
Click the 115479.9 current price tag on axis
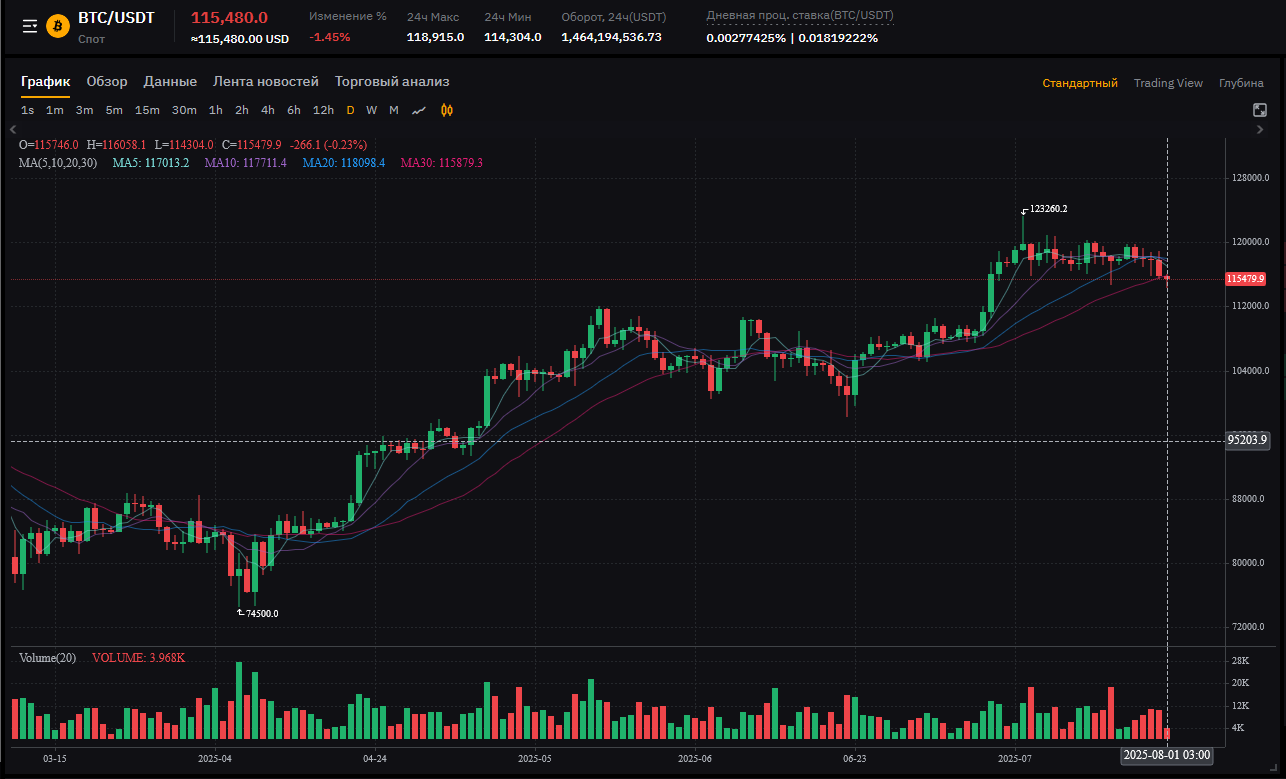click(x=1245, y=279)
